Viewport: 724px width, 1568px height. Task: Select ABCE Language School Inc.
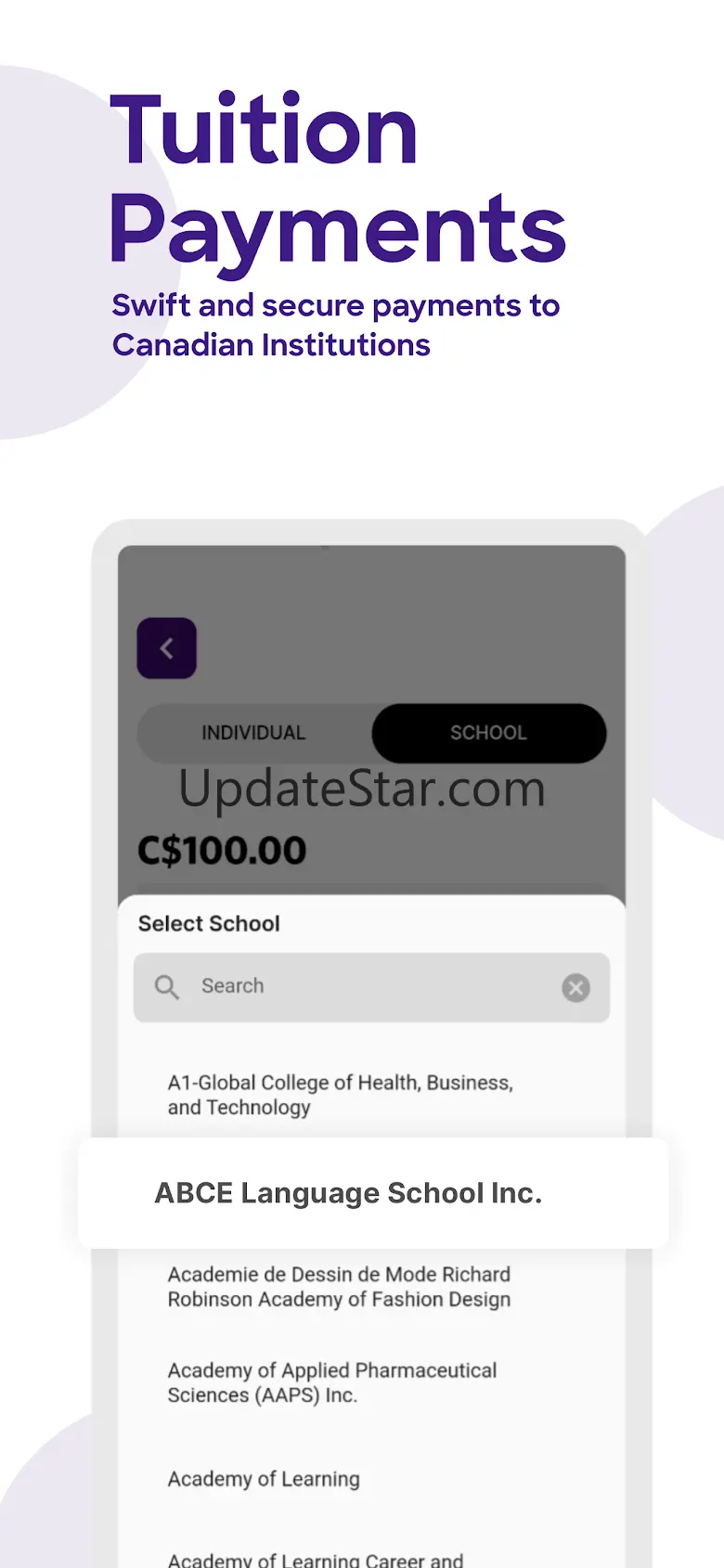click(x=373, y=1193)
